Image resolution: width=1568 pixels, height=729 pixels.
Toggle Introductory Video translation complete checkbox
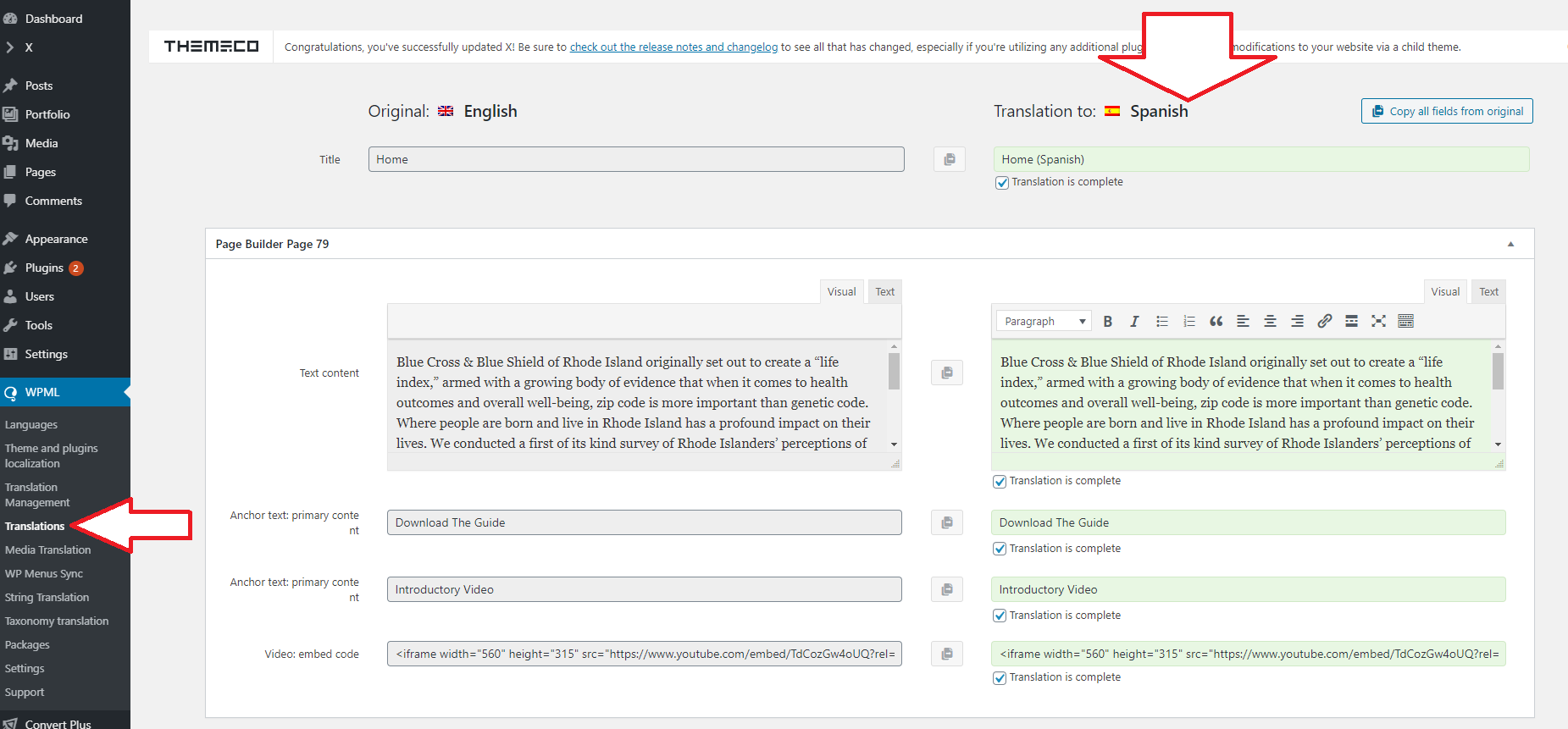pyautogui.click(x=1000, y=616)
